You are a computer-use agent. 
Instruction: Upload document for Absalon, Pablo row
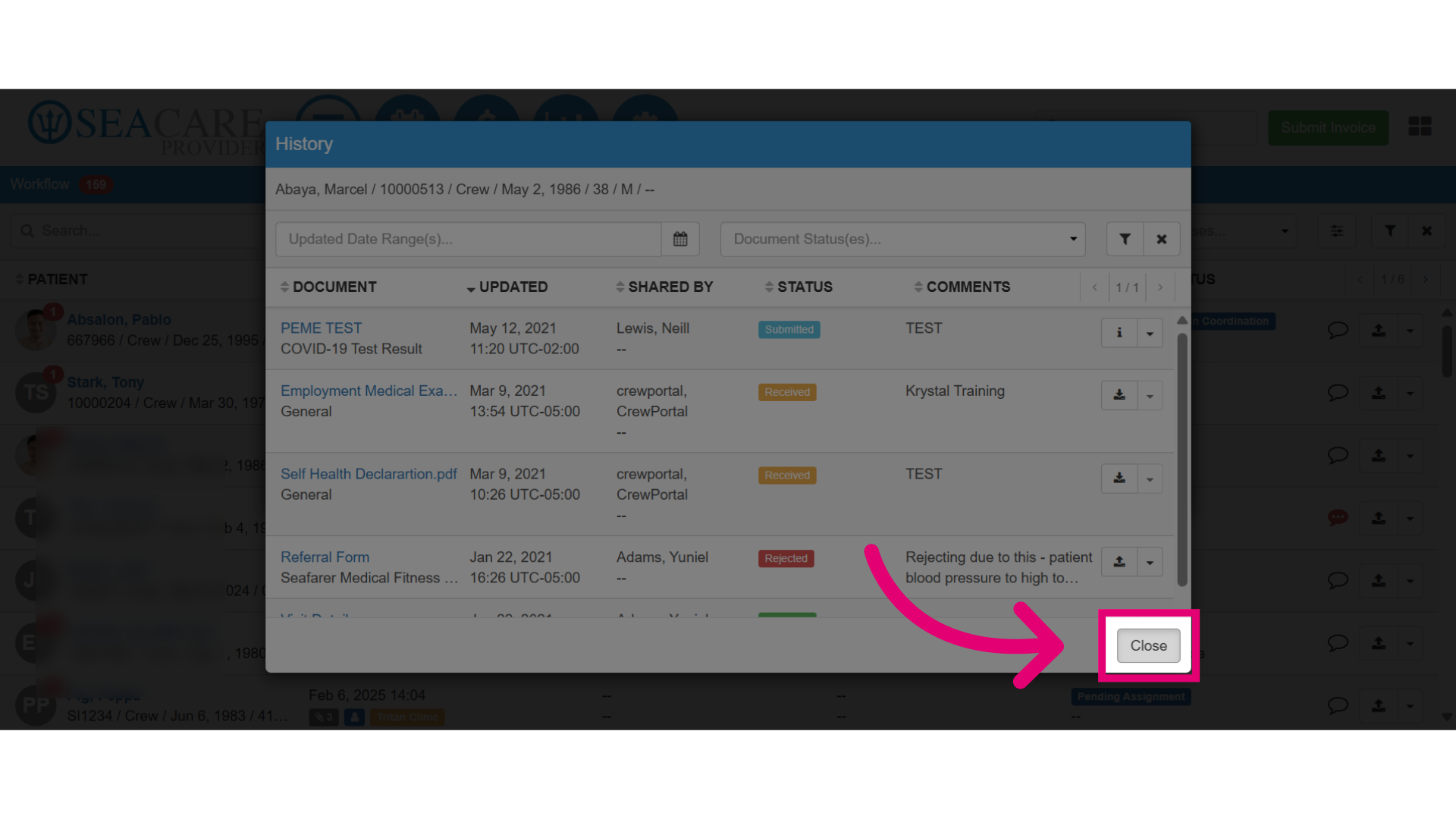(1379, 331)
